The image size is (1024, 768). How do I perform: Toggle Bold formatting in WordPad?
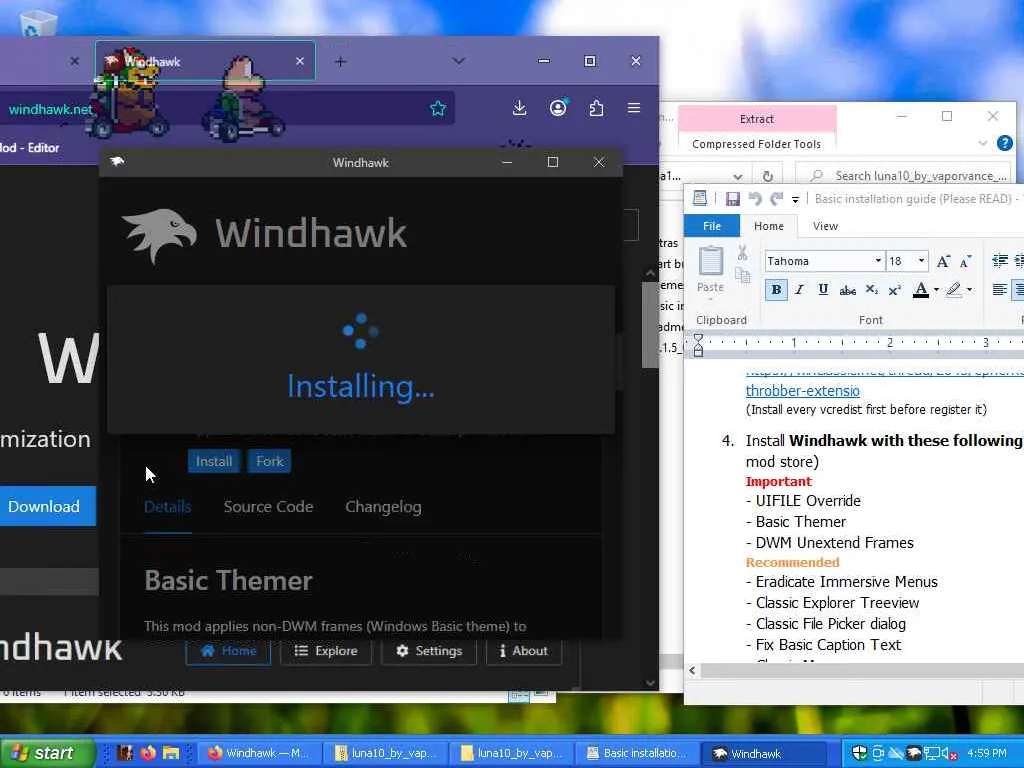point(776,290)
